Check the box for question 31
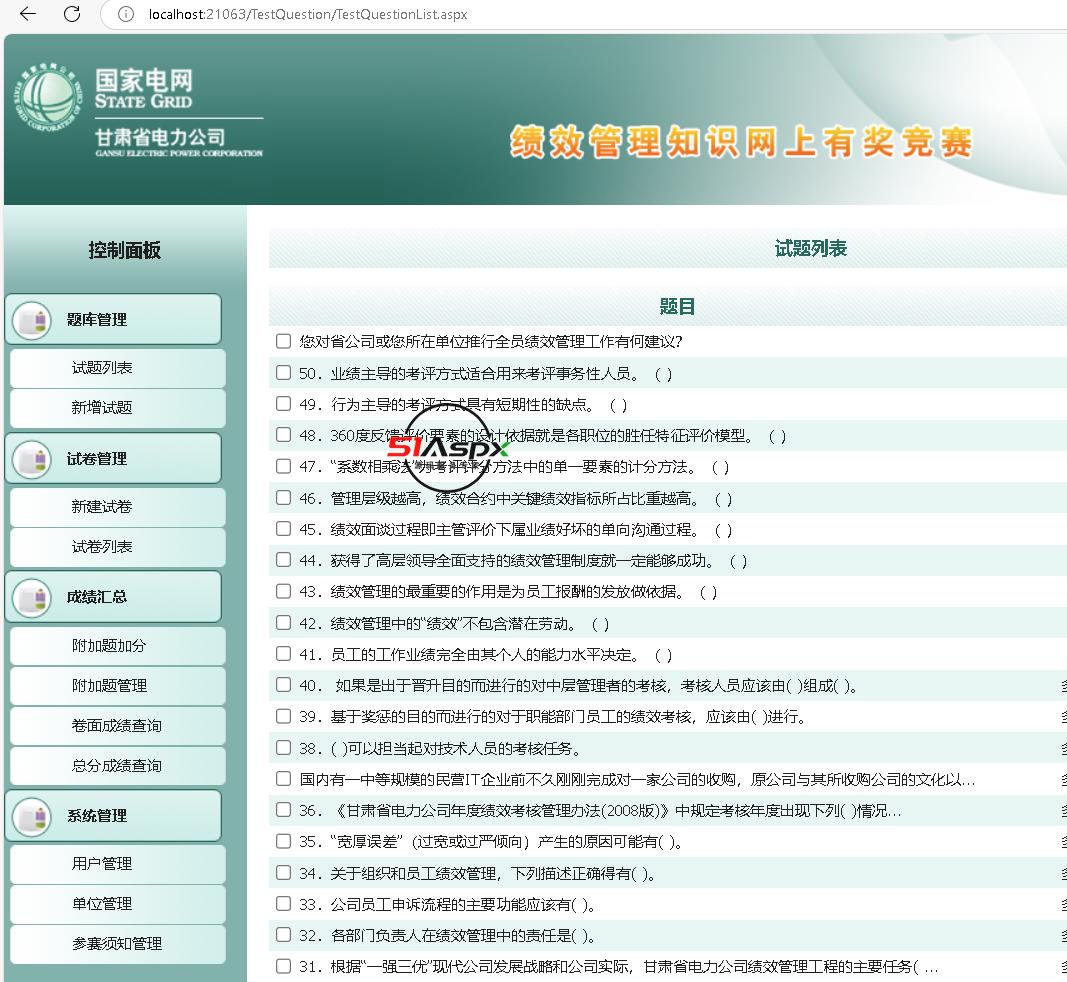Viewport: 1067px width, 982px height. click(x=283, y=966)
